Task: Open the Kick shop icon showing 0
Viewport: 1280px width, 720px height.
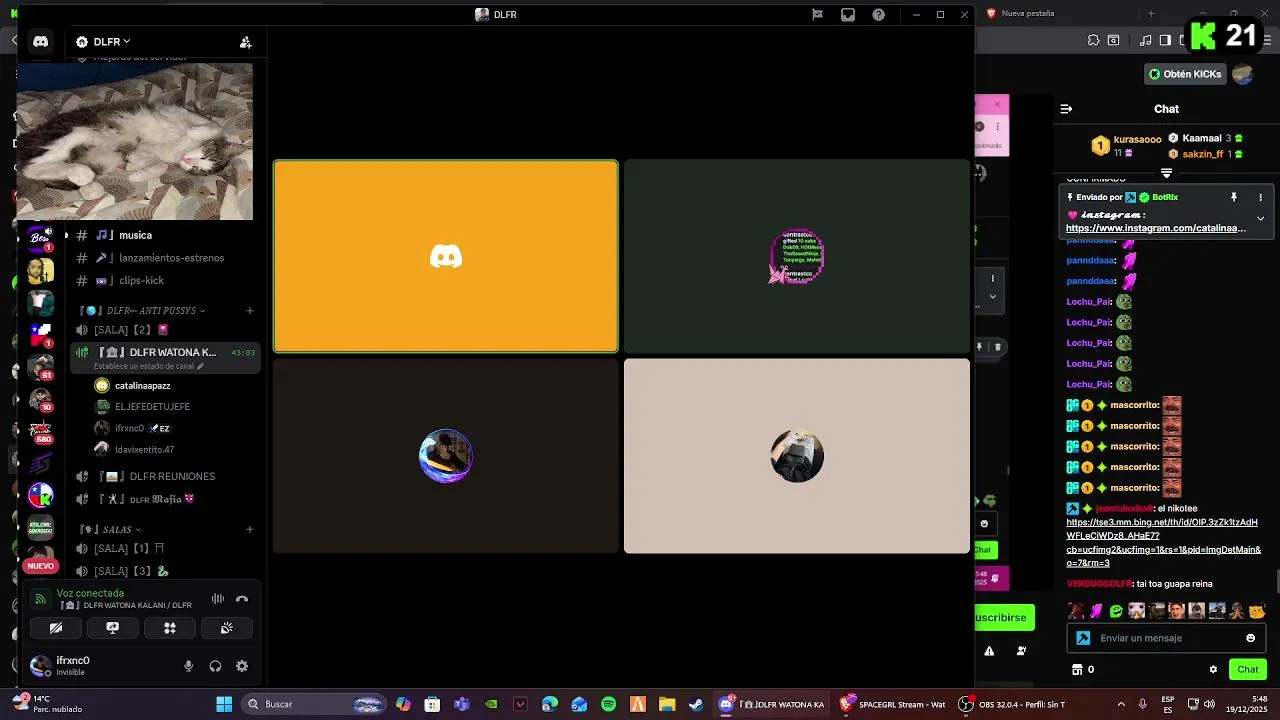Action: (1082, 669)
